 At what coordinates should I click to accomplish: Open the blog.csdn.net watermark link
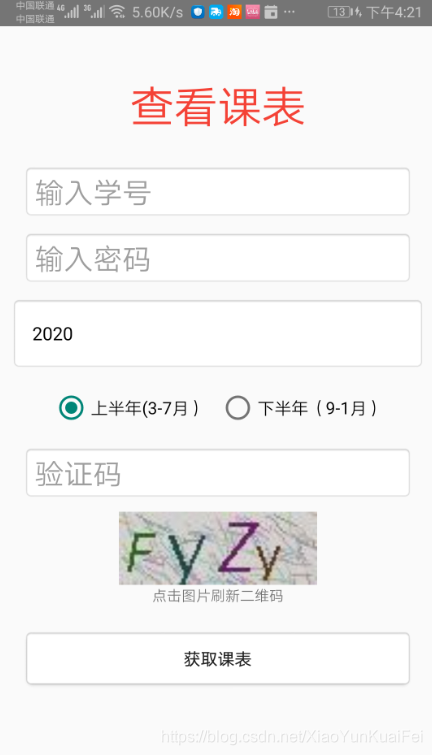292,736
